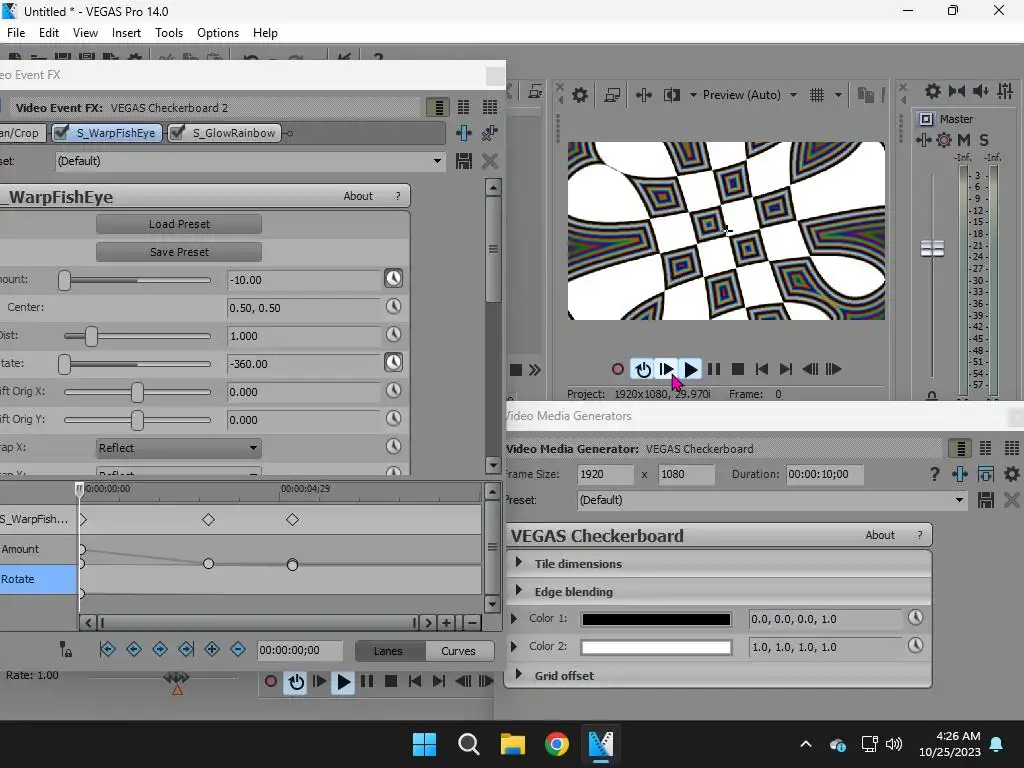Image resolution: width=1024 pixels, height=768 pixels.
Task: Toggle Amount animate clock button
Action: click(x=393, y=279)
